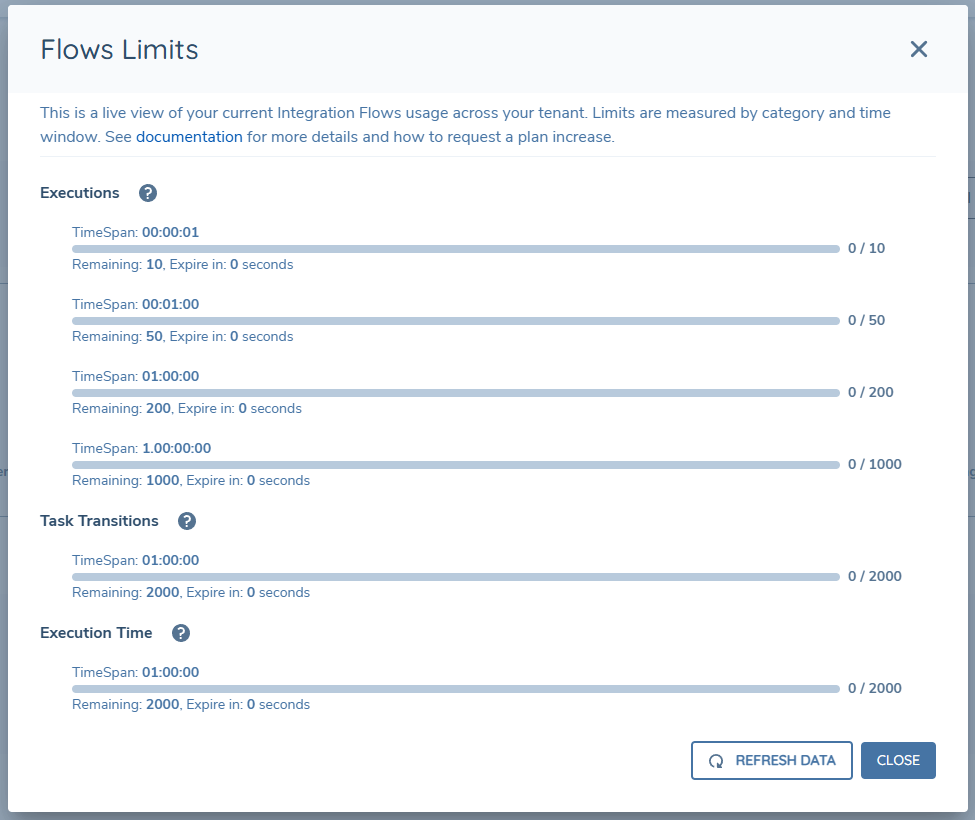Click the Execution Time progress bar

(x=455, y=689)
